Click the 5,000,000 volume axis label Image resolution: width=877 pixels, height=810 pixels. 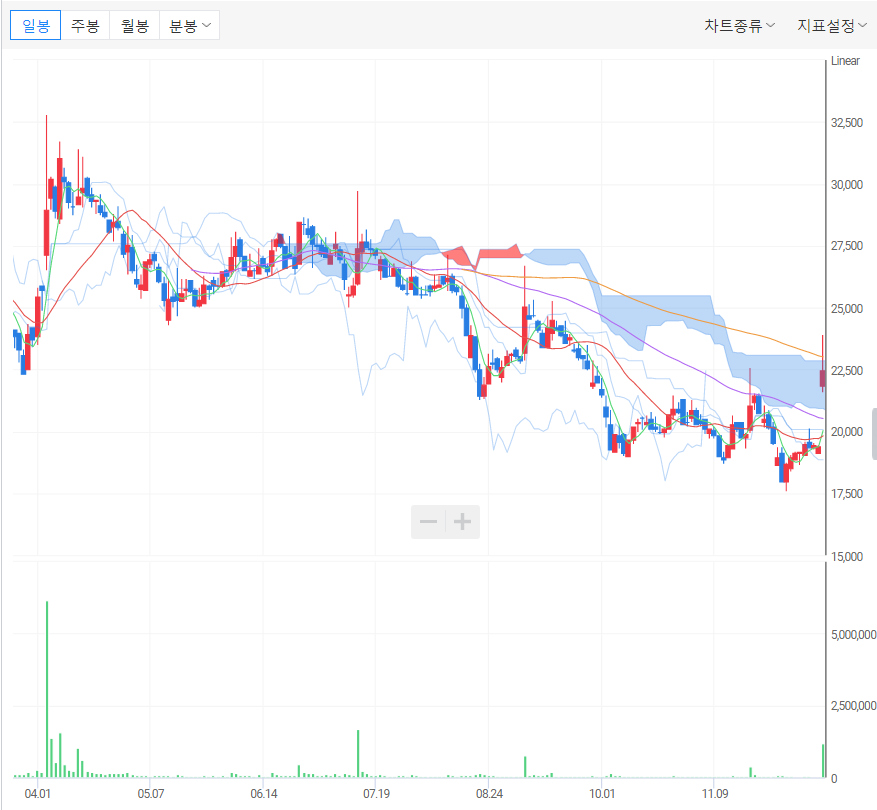click(854, 634)
